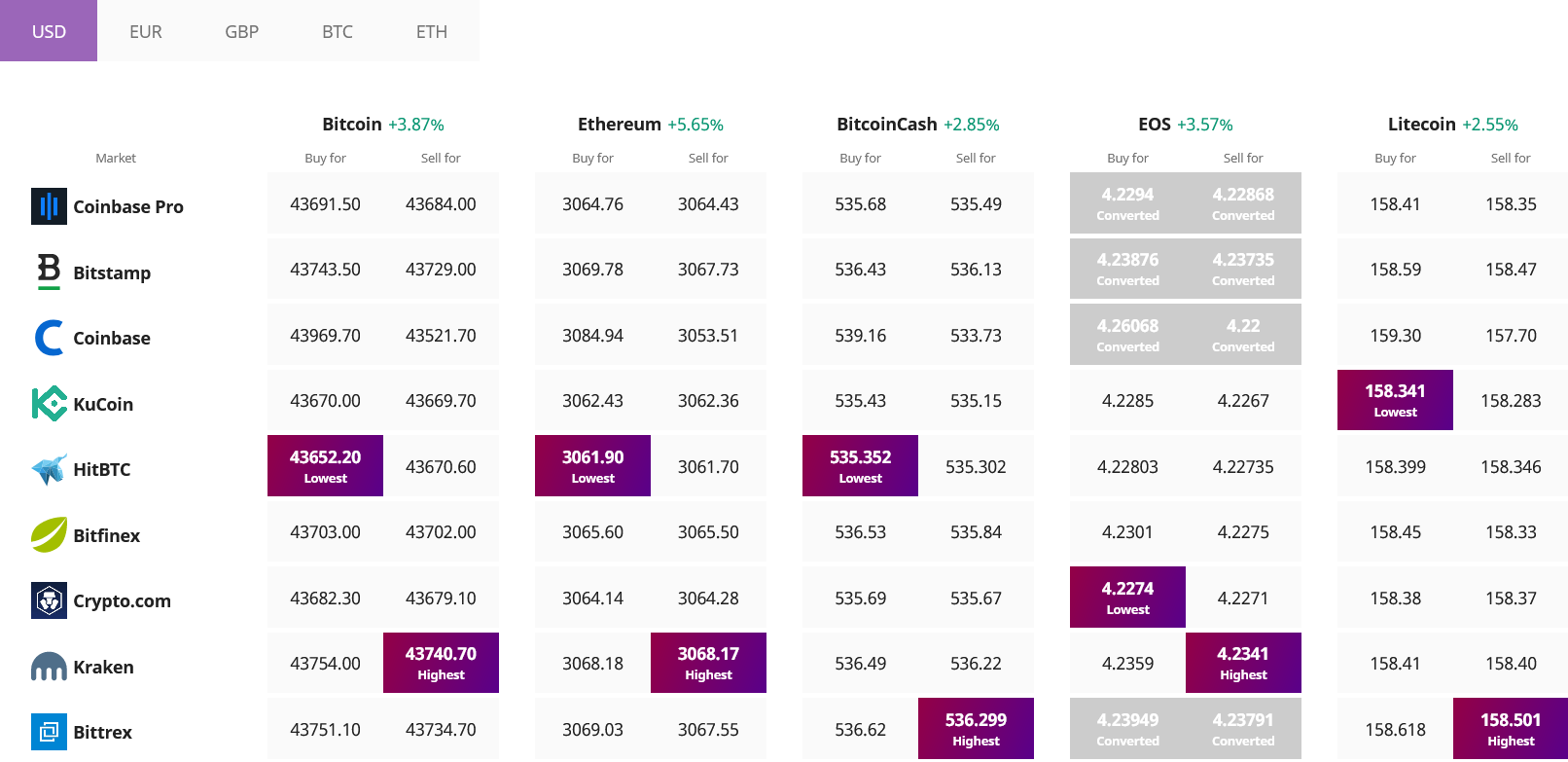
Task: Click Coinbase Pro converted EOS buy 4.2294
Action: click(1127, 202)
